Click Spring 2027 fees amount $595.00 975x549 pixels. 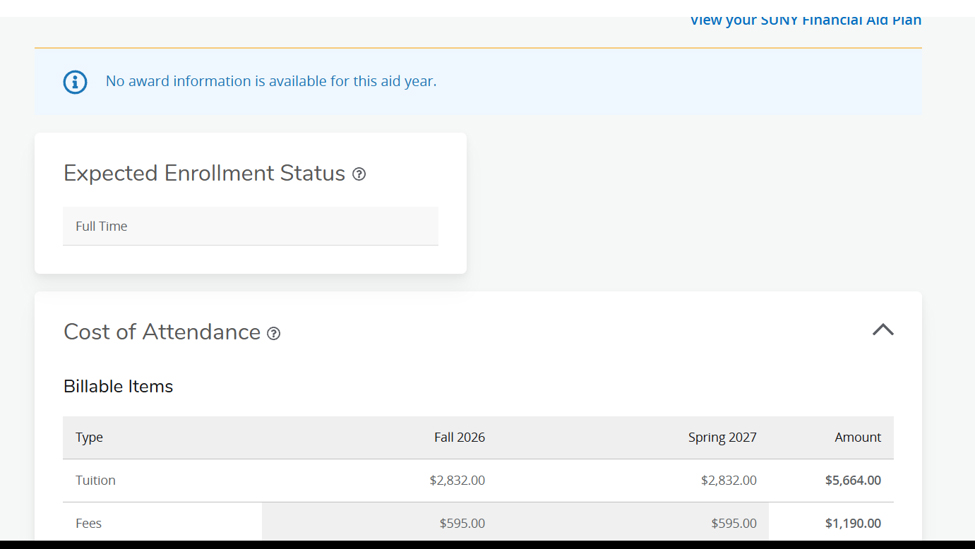734,523
